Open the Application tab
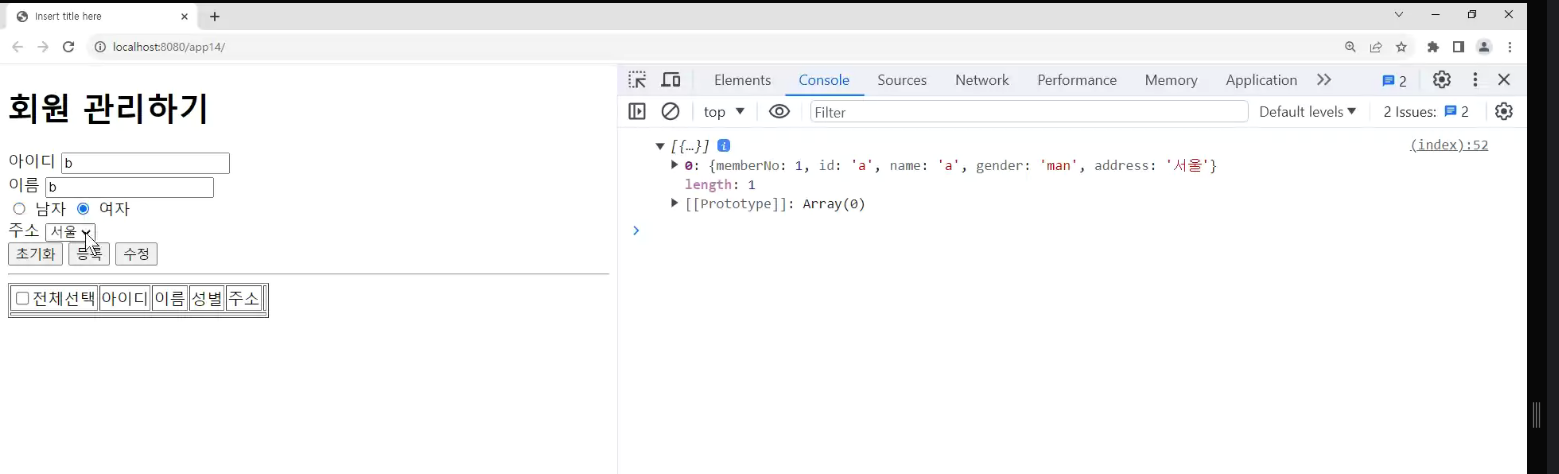Viewport: 1559px width, 474px height. pos(1261,80)
